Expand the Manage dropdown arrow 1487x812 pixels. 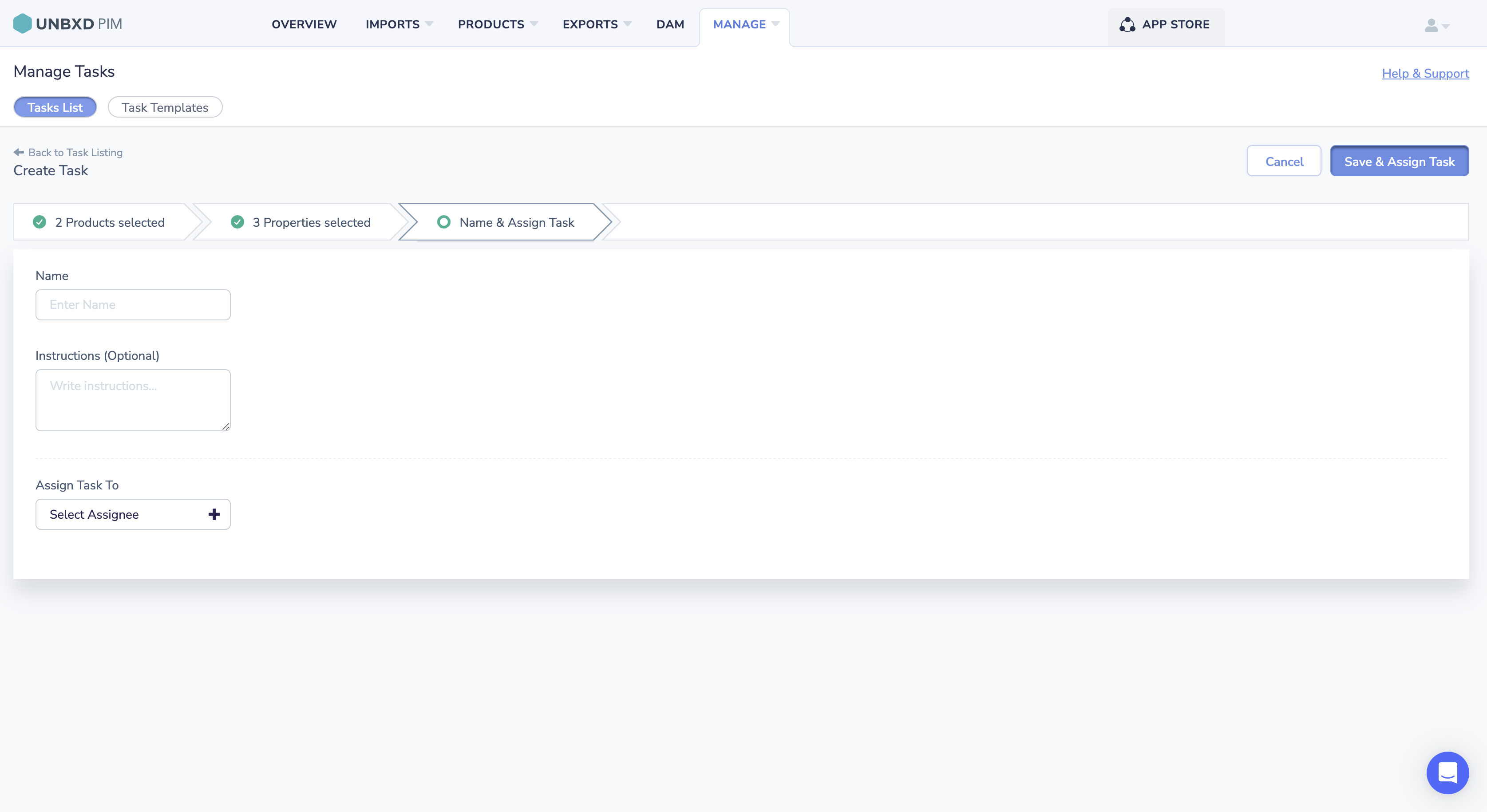[775, 24]
